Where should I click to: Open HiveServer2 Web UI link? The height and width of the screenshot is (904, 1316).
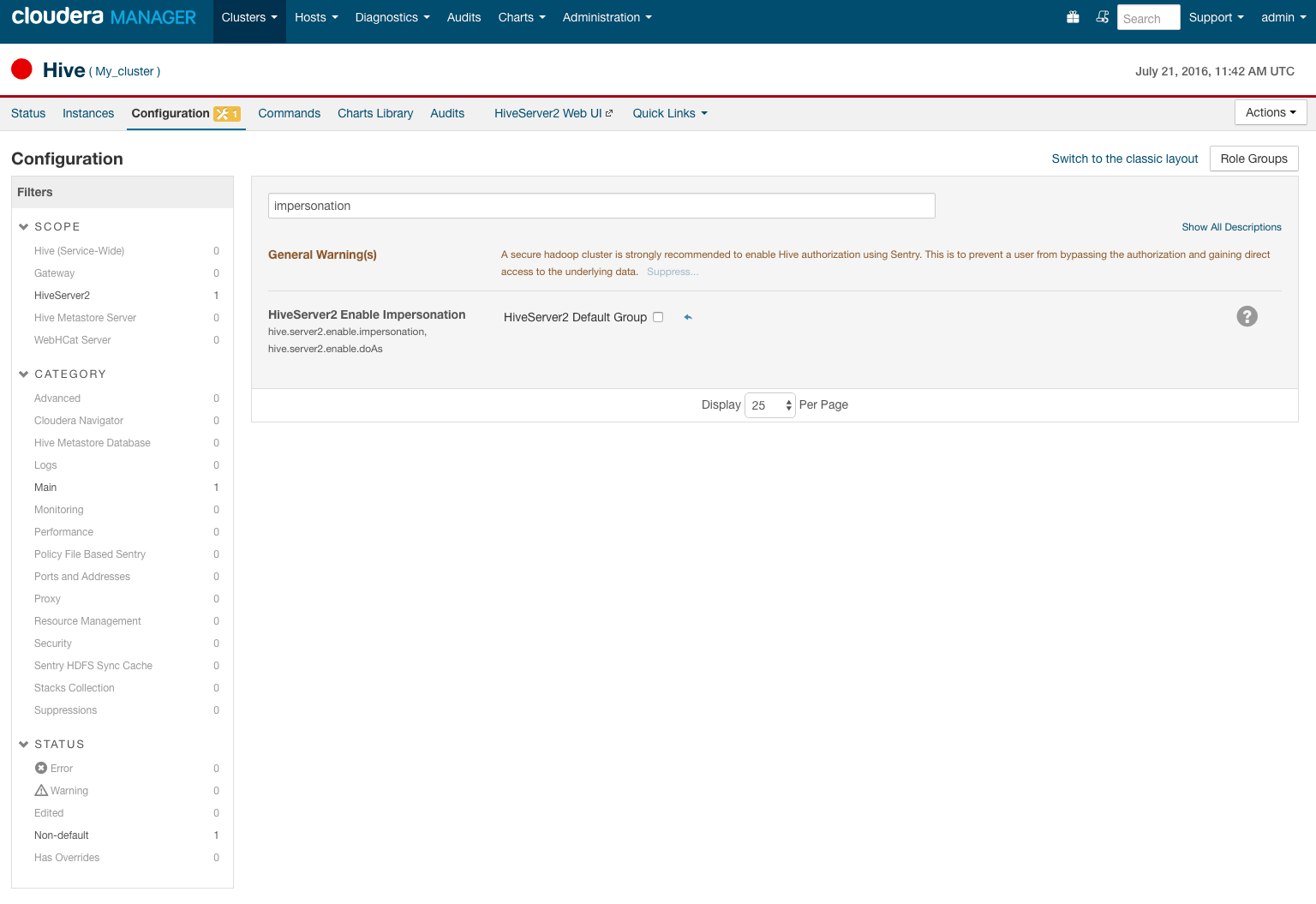pos(553,113)
